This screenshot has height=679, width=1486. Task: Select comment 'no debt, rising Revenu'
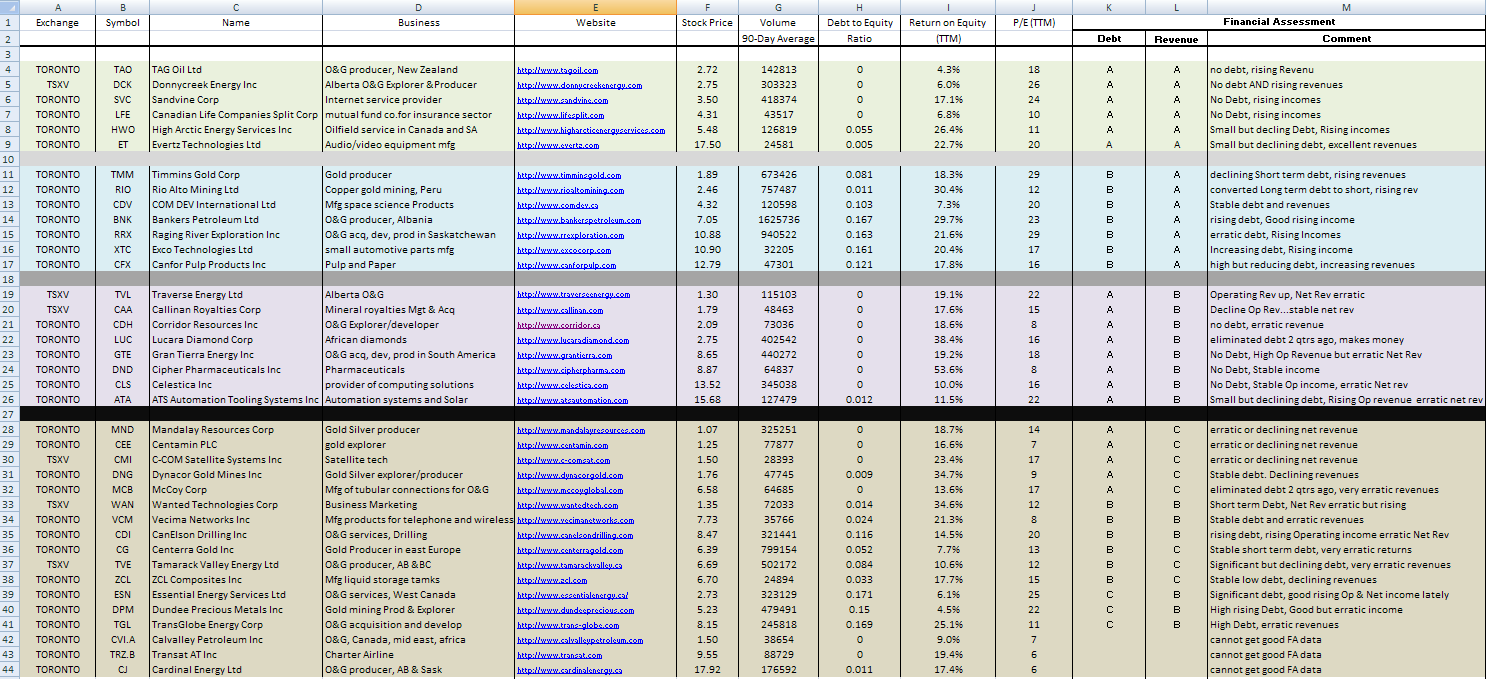(x=1346, y=70)
